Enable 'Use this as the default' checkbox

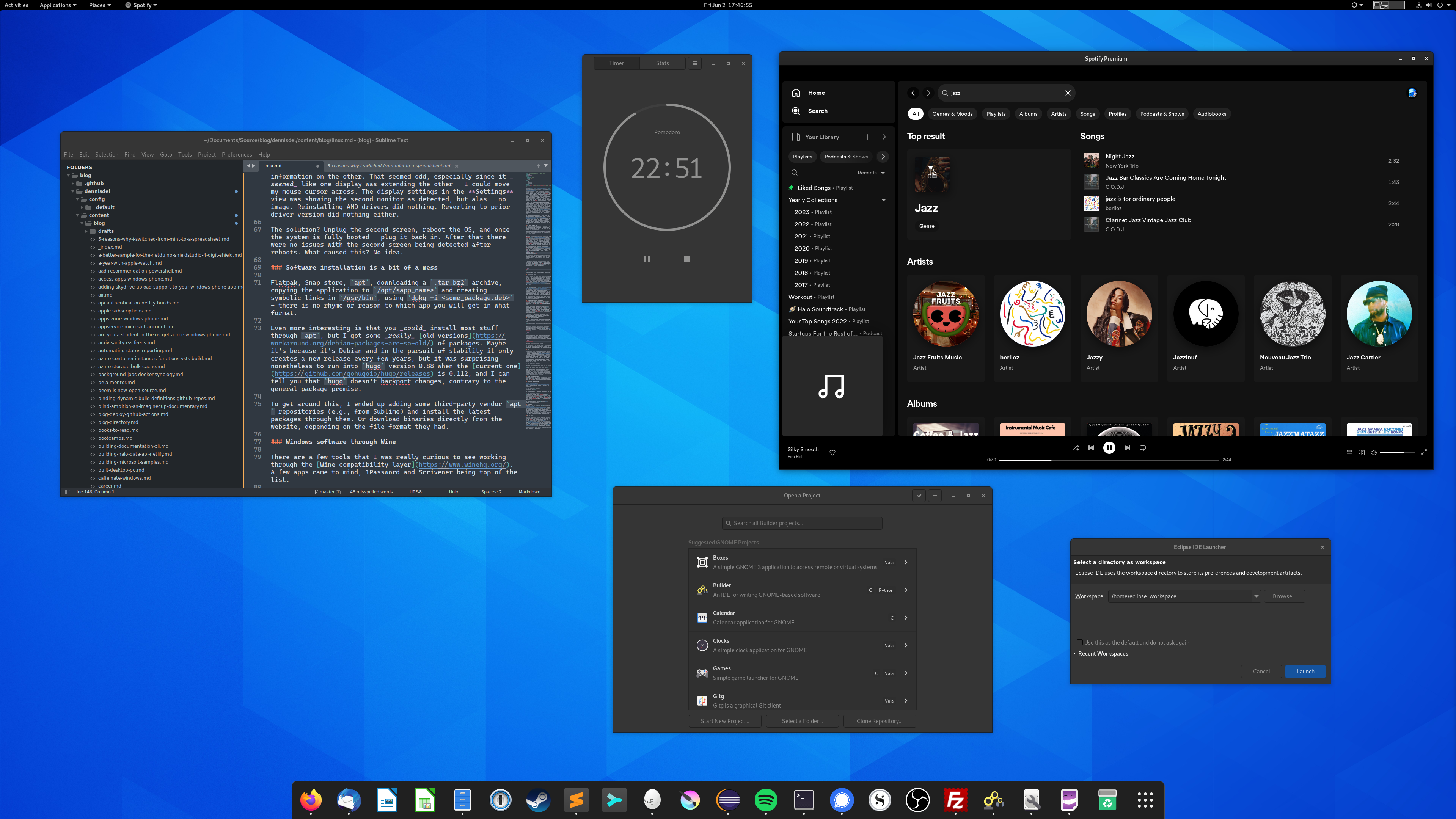pos(1079,642)
